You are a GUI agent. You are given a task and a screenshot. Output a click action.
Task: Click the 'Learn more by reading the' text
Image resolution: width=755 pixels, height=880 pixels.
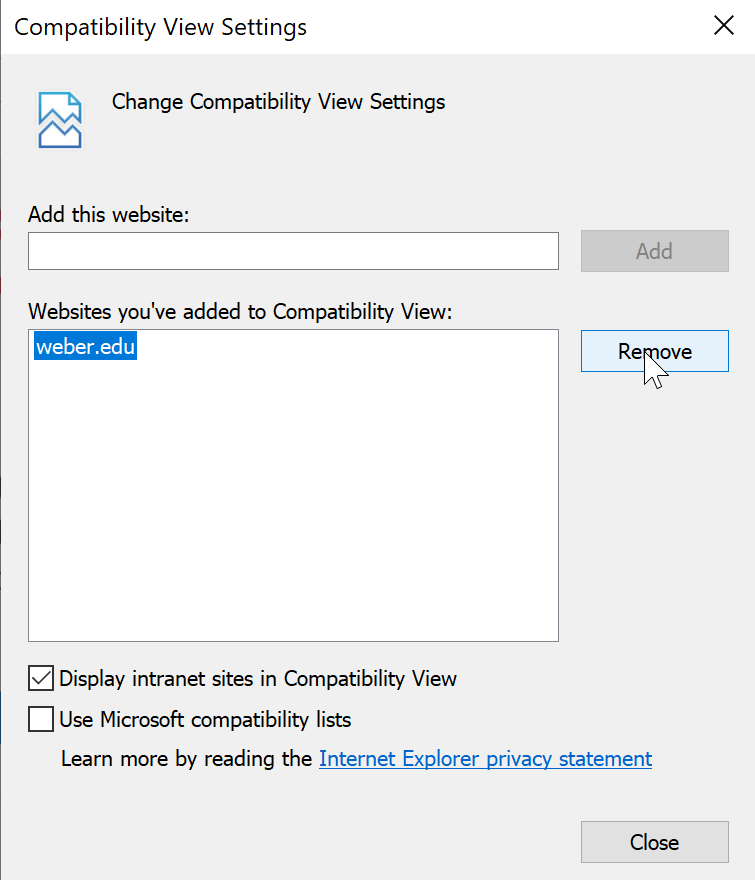187,759
